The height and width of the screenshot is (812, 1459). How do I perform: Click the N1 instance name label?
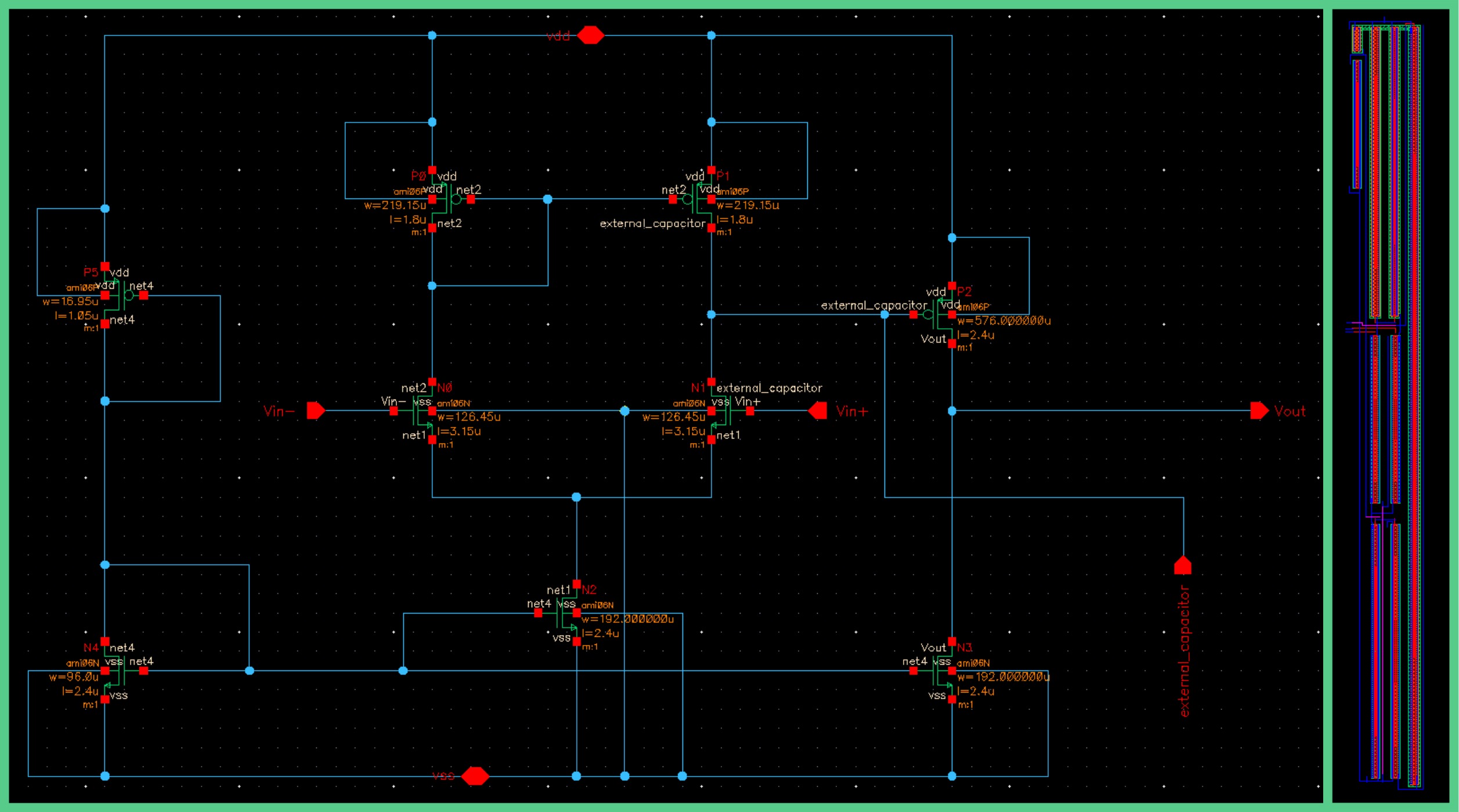point(698,387)
